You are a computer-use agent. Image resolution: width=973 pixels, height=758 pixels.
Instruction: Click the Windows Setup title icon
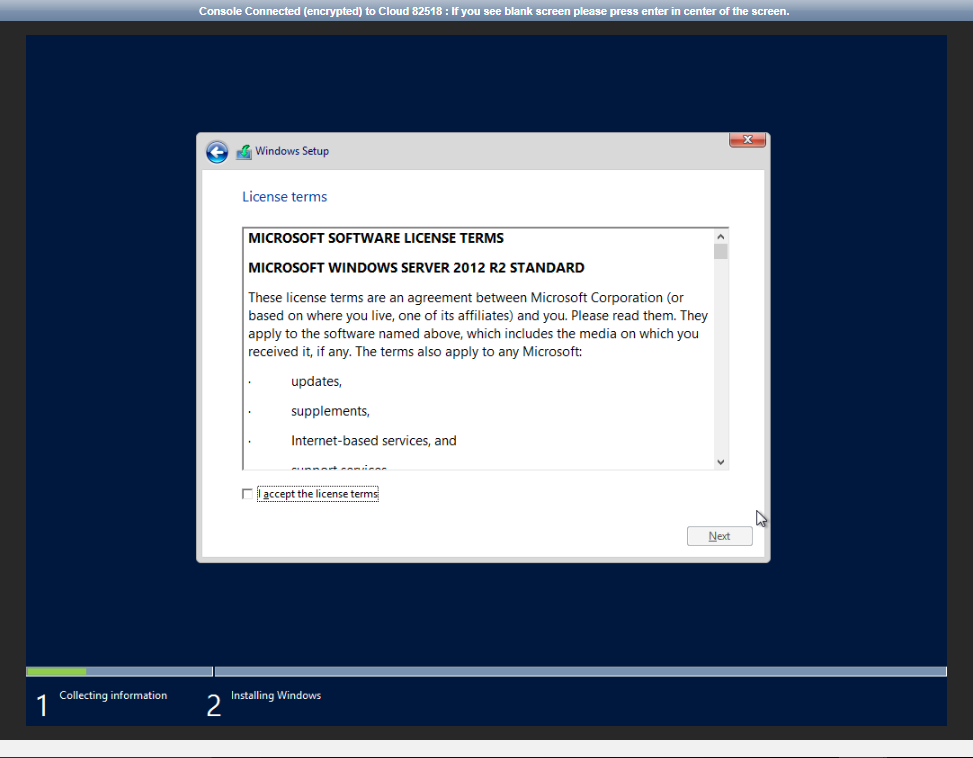point(244,151)
